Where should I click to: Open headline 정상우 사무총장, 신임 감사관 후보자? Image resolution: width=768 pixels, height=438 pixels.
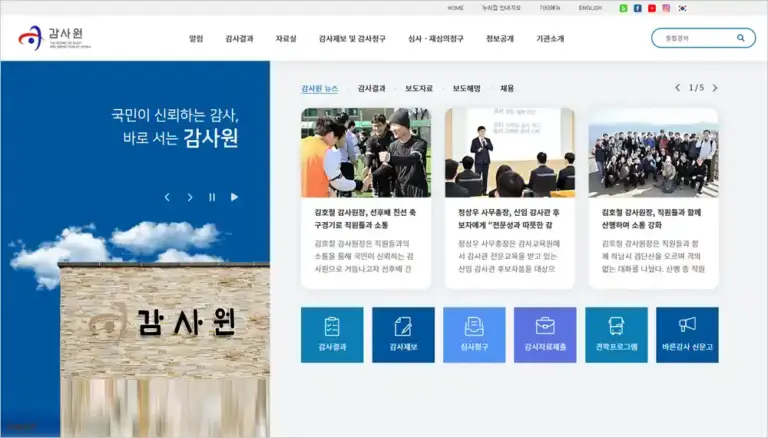pos(508,219)
